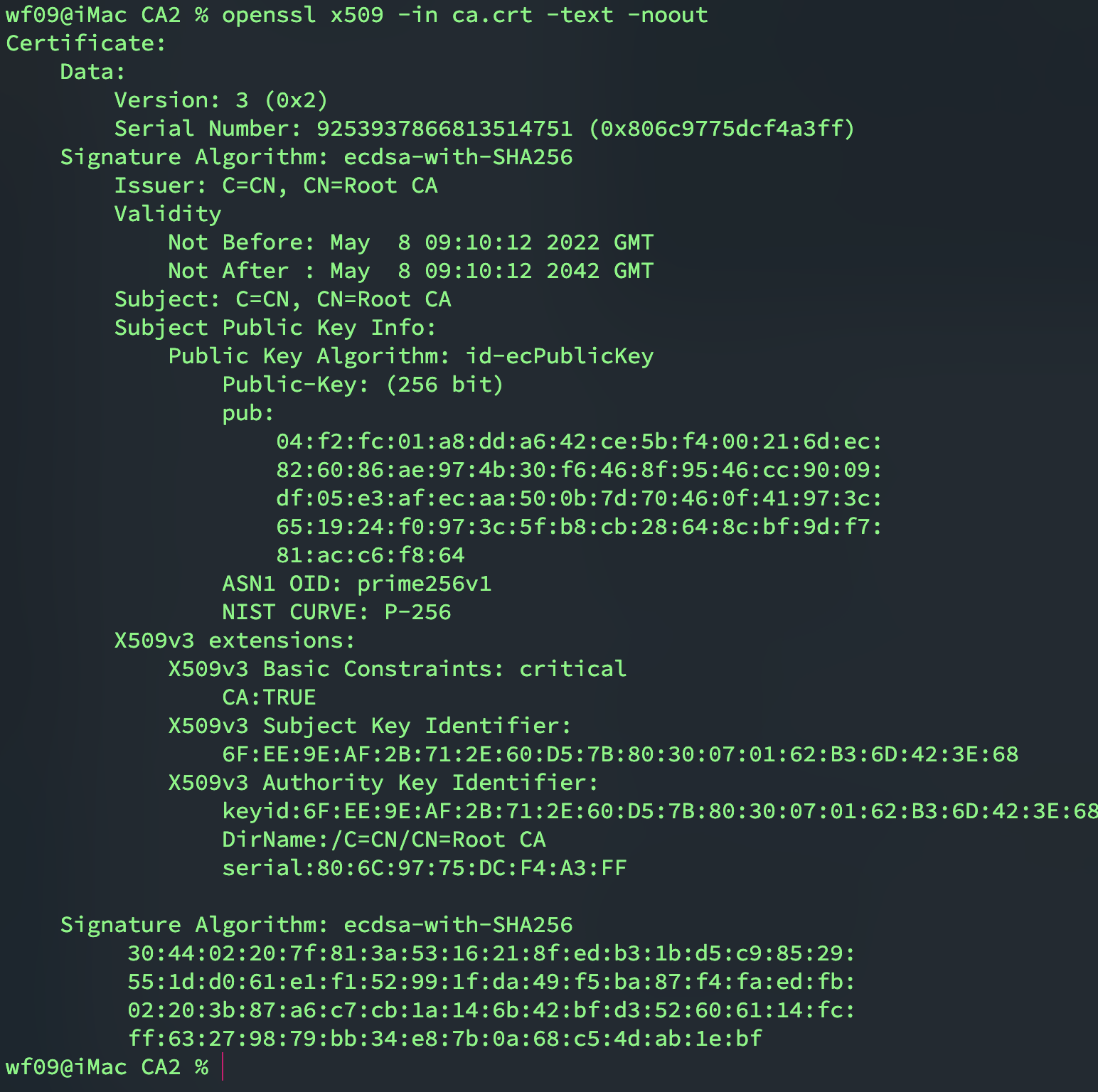Click the Issuer line text
Viewport: 1098px width, 1092px height.
click(276, 186)
